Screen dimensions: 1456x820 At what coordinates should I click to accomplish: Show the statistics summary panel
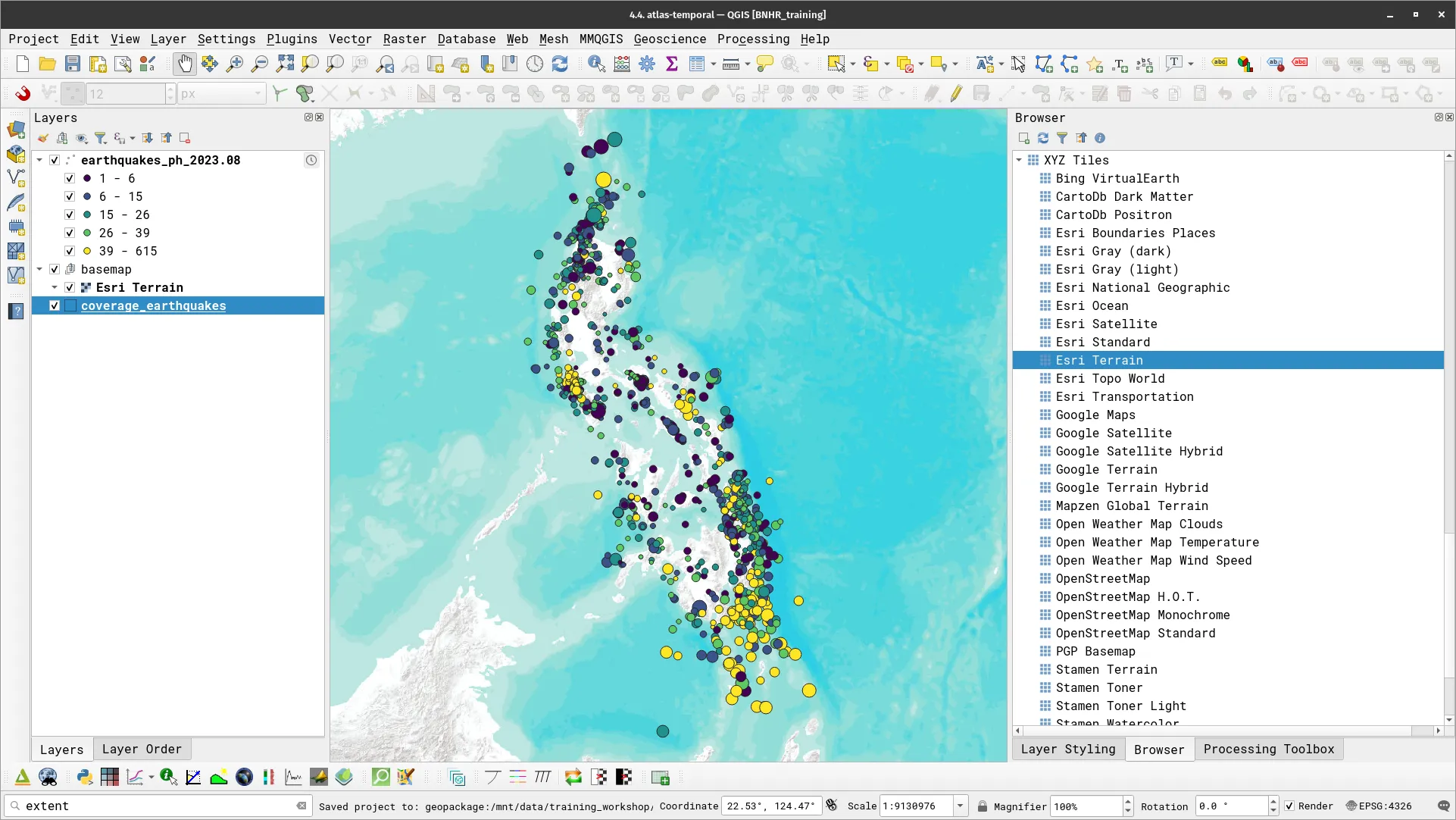click(x=672, y=64)
